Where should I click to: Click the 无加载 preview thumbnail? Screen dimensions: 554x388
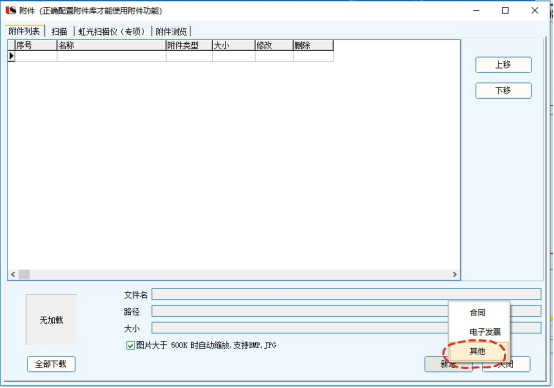[x=51, y=320]
